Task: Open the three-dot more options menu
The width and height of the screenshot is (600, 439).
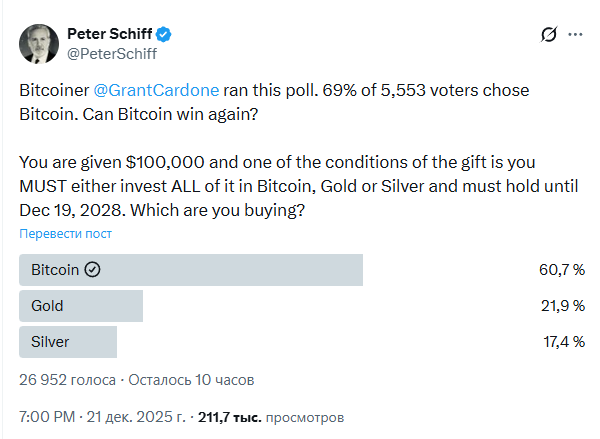Action: (x=575, y=35)
